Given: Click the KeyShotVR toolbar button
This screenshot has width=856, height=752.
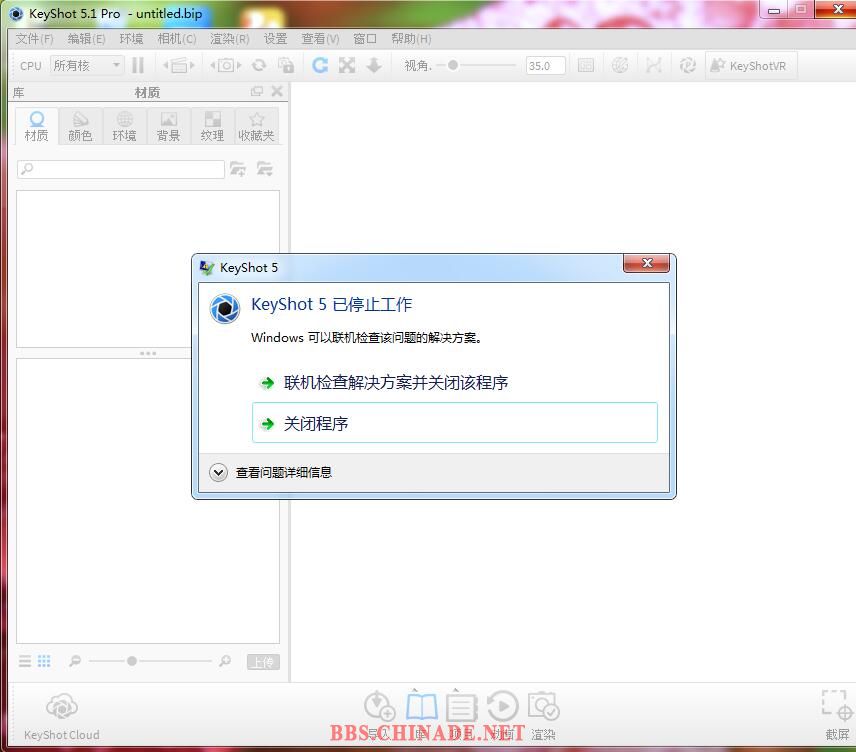Looking at the screenshot, I should tap(750, 66).
